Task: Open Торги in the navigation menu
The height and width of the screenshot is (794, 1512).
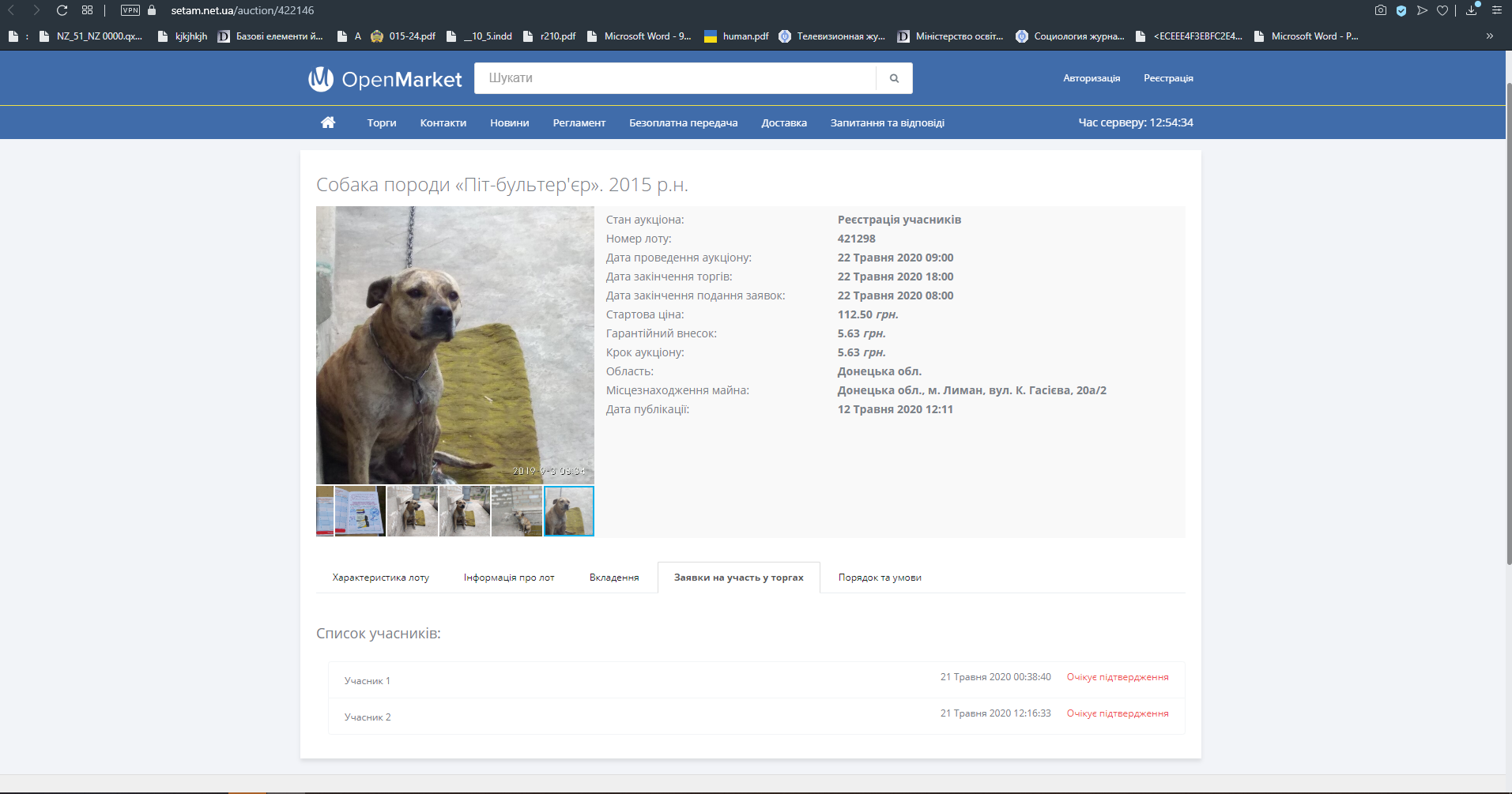Action: click(382, 122)
